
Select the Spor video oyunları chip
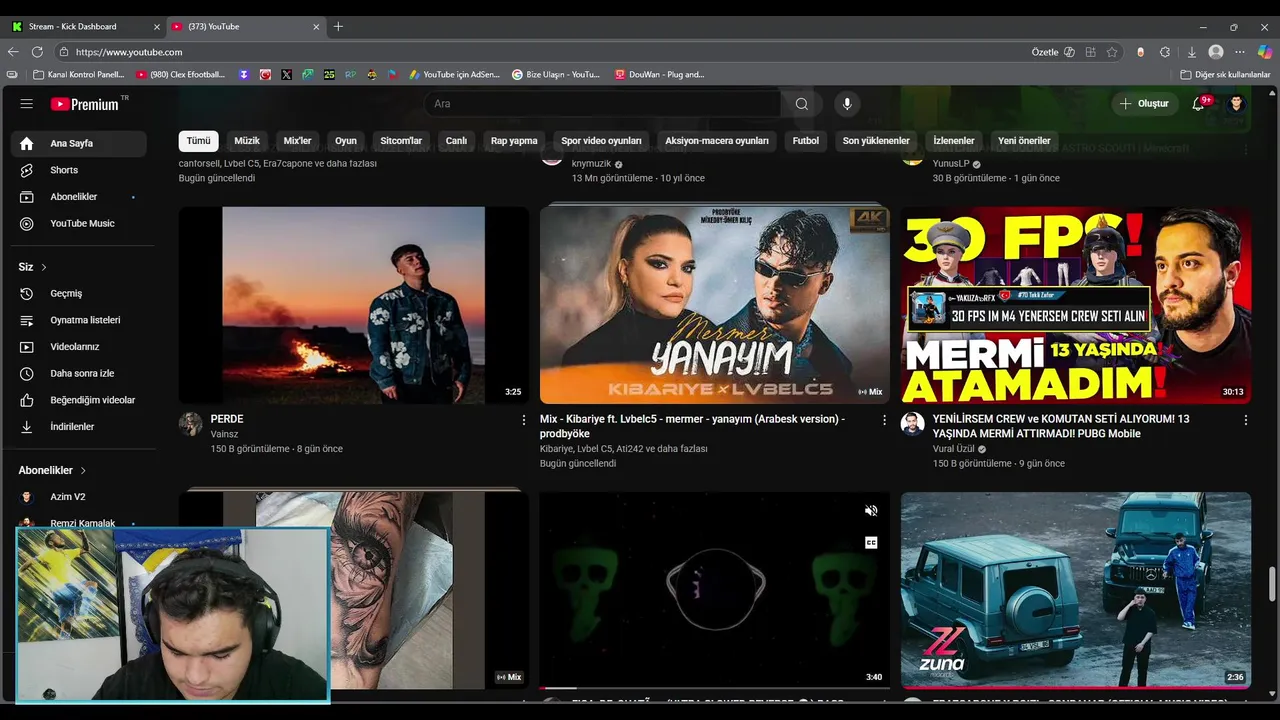tap(601, 141)
